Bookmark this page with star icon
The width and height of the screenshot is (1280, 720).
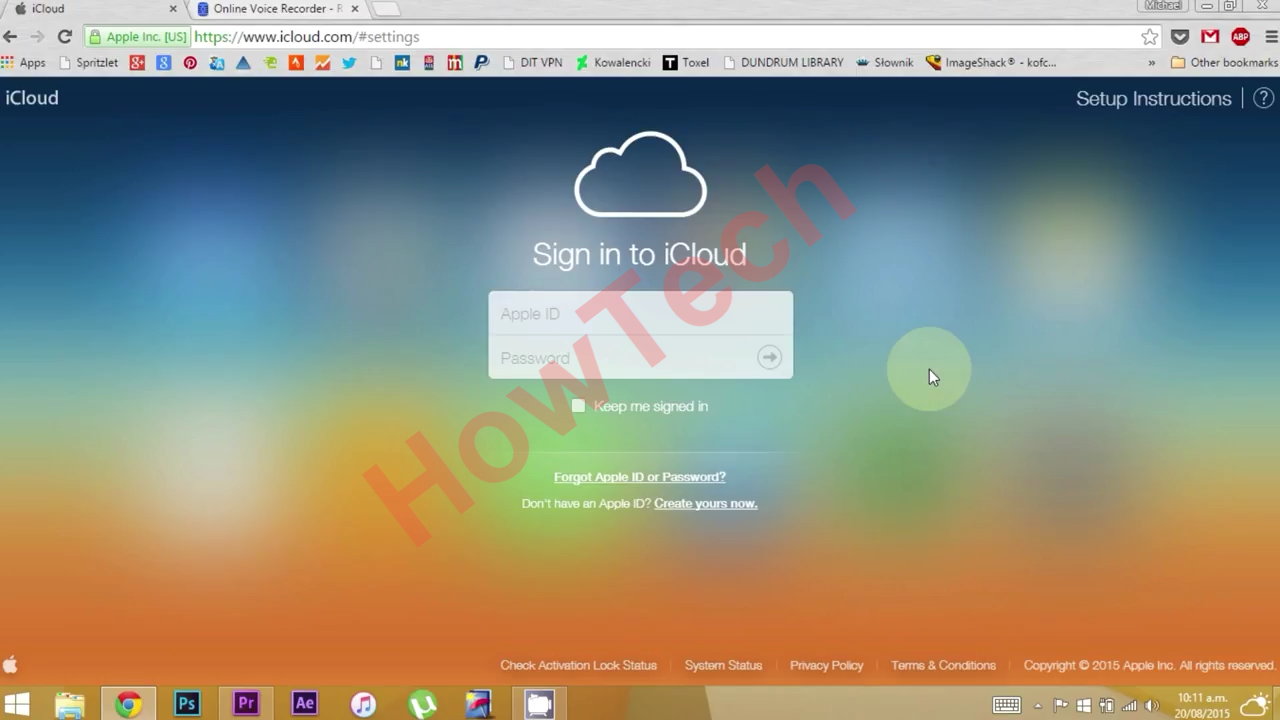(1150, 37)
